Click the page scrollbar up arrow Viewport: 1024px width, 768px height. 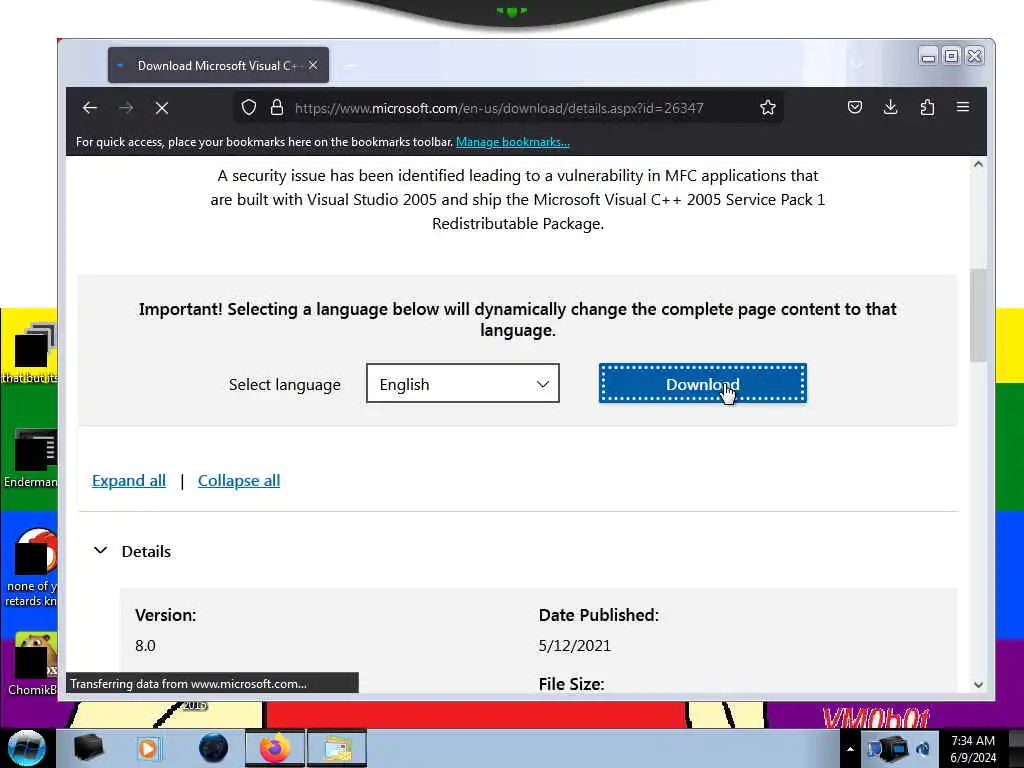978,165
